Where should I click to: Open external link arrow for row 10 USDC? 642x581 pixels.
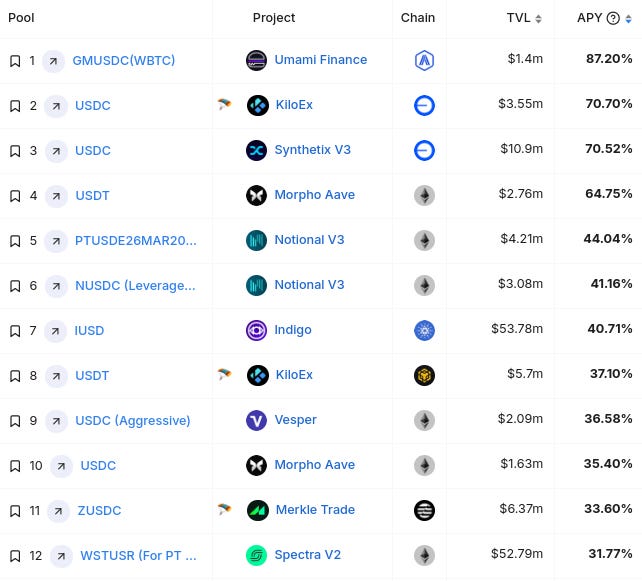[x=61, y=466]
